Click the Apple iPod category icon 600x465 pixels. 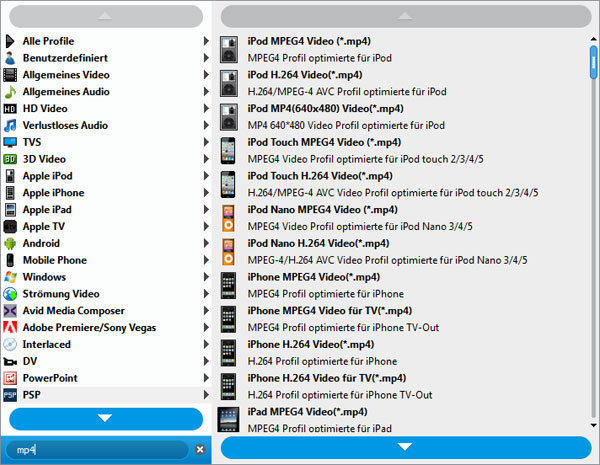click(10, 176)
